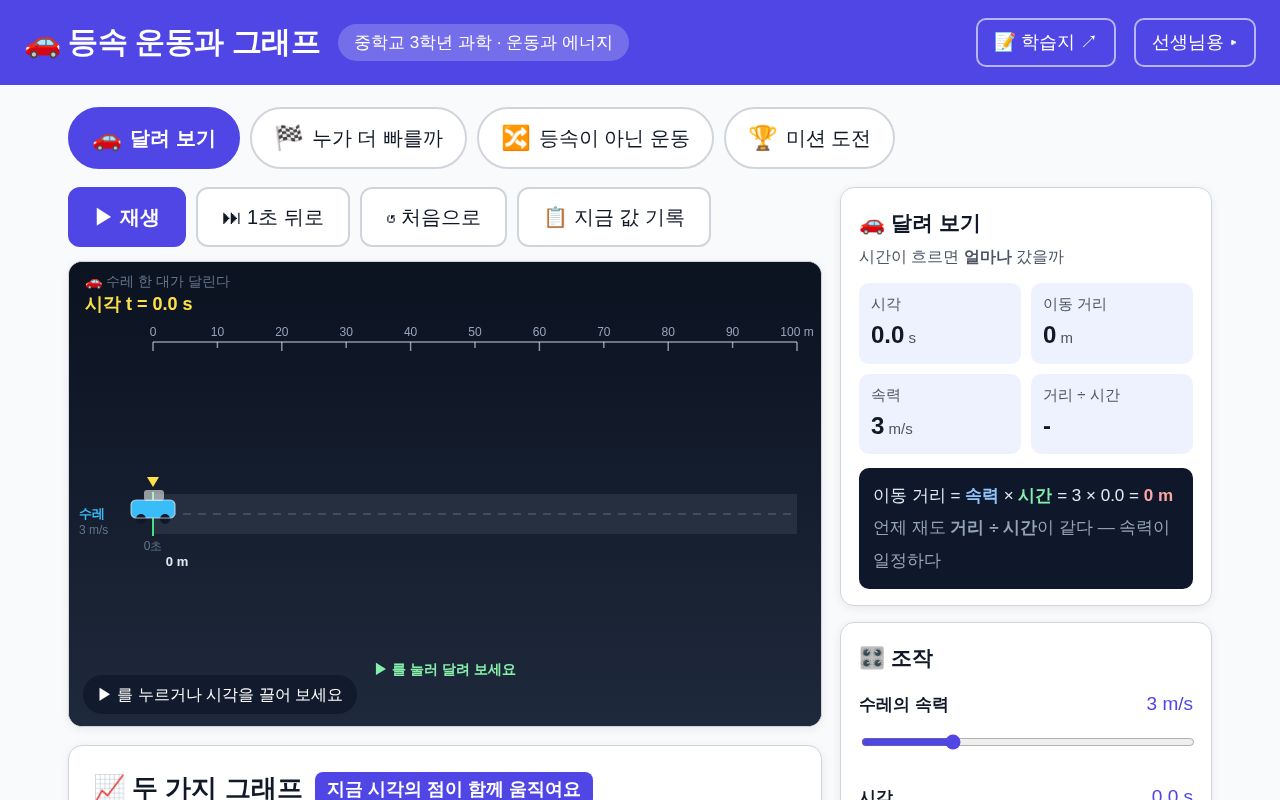Select the 달려 보기 tab
Viewport: 1280px width, 800px height.
pos(154,138)
